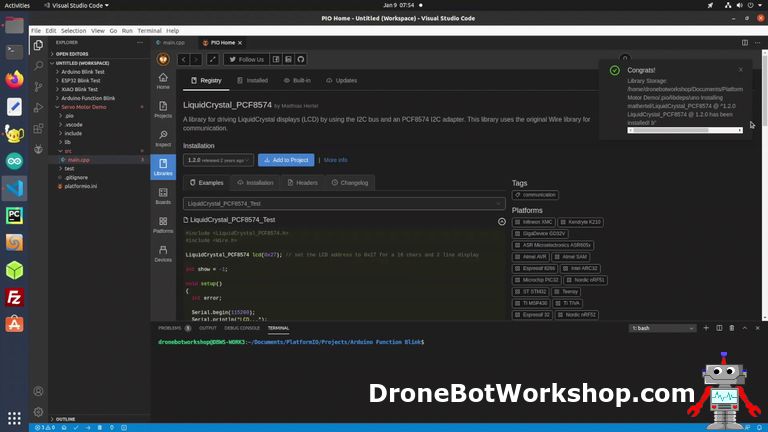Navigate back in PIO Home toolbar

[x=184, y=59]
